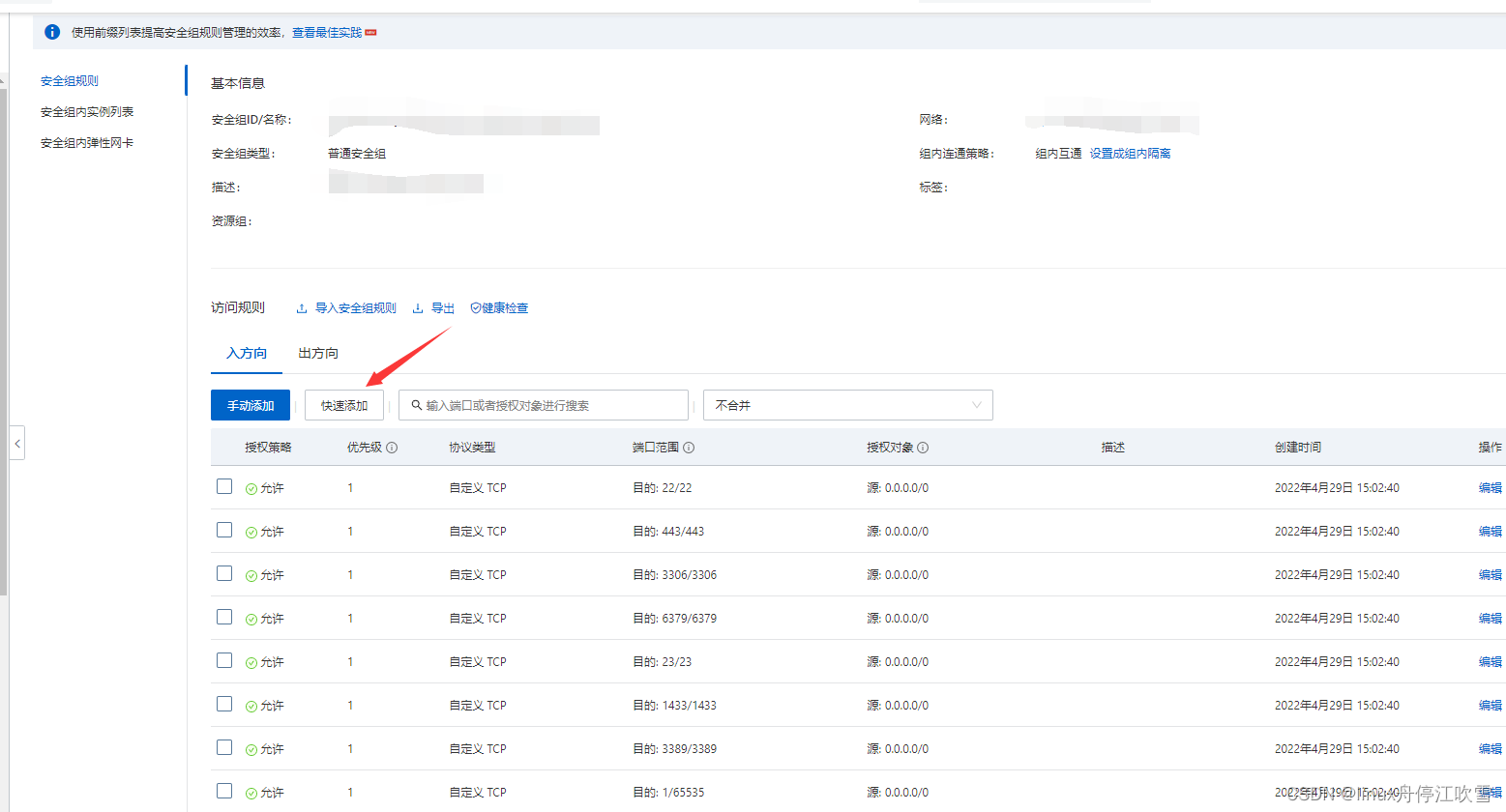This screenshot has width=1506, height=812.
Task: Click the 导出 link
Action: [x=443, y=308]
